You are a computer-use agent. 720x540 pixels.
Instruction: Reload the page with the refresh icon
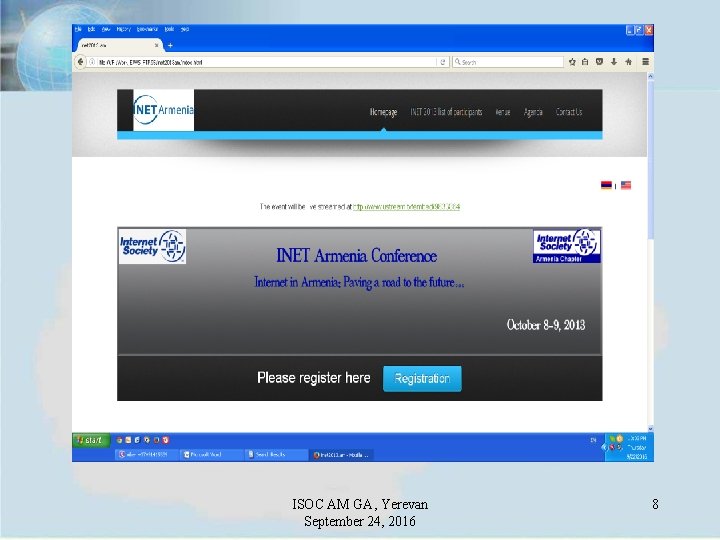point(443,62)
